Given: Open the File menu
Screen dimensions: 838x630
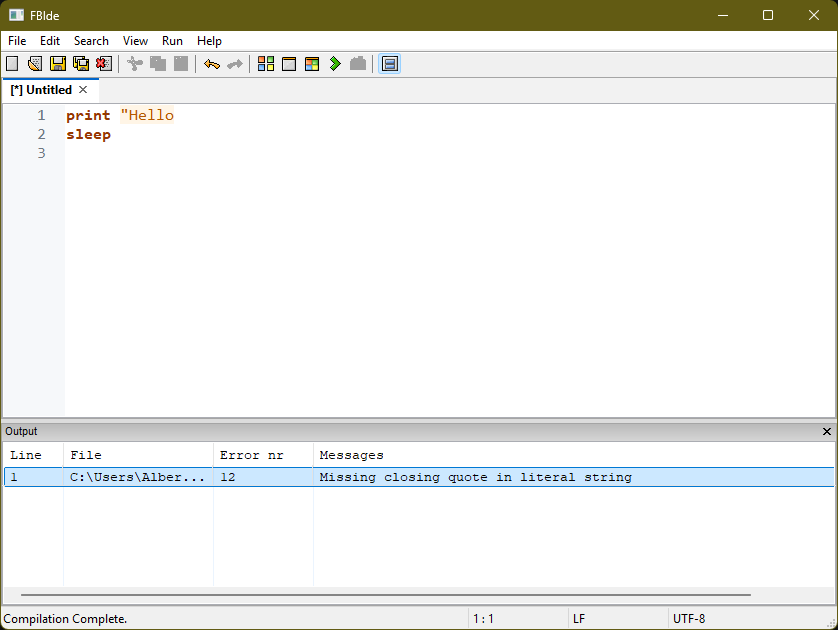Looking at the screenshot, I should 17,41.
